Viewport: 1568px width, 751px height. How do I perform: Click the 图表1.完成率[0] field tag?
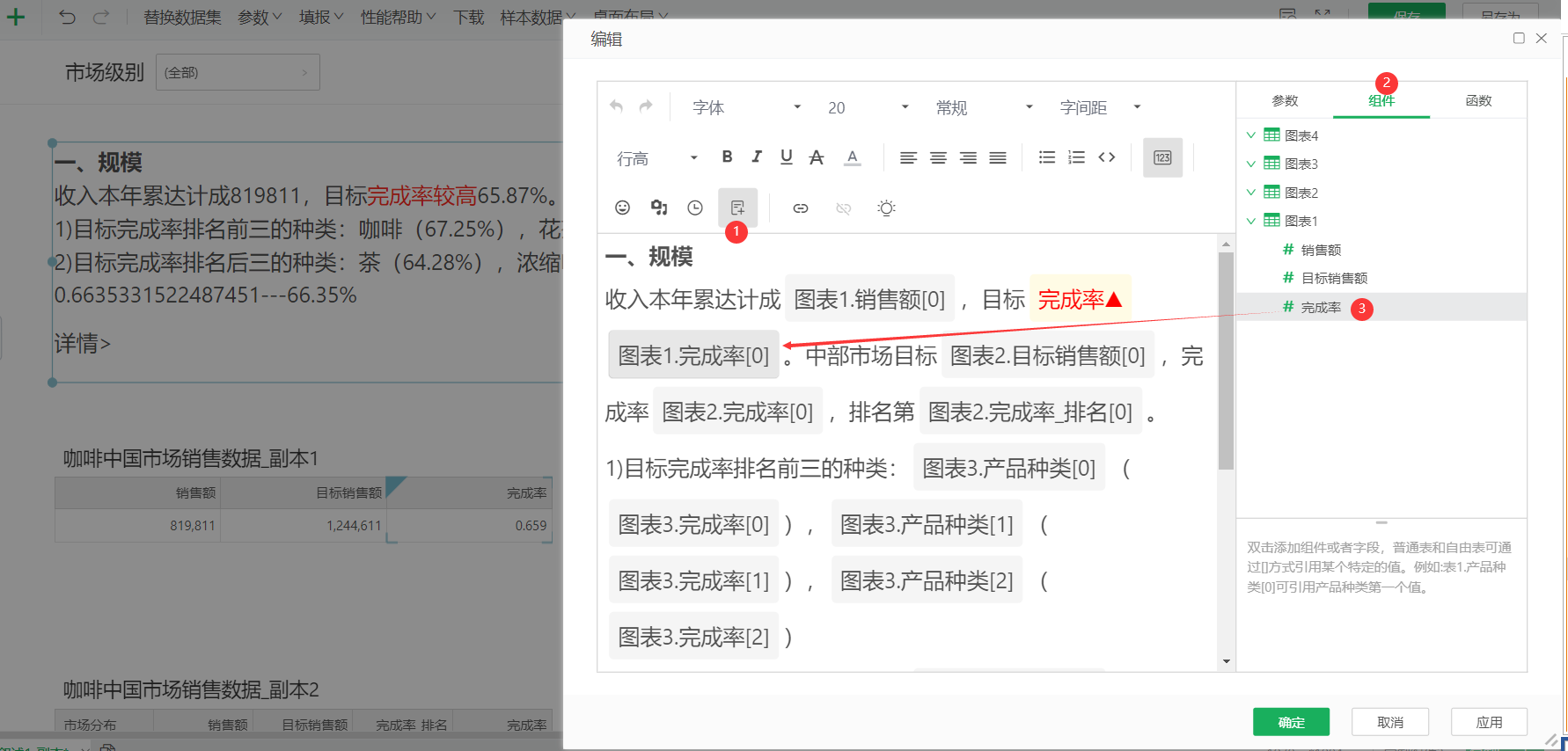click(x=693, y=355)
